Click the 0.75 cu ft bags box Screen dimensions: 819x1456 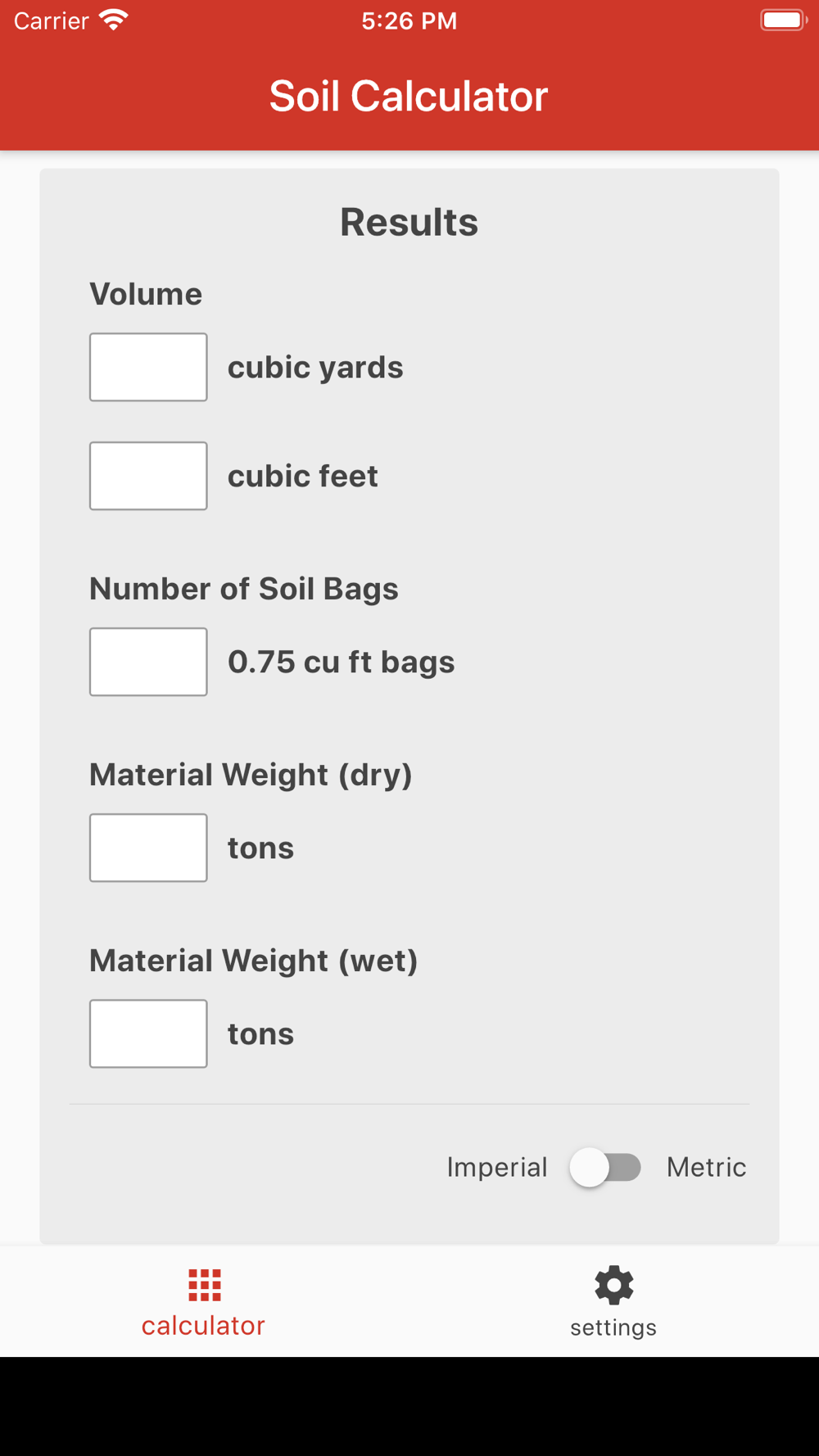tap(148, 662)
